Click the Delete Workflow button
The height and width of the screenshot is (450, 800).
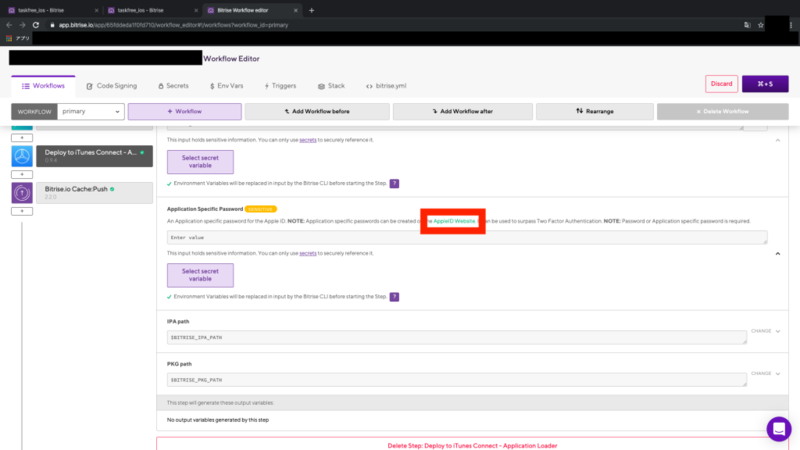pyautogui.click(x=722, y=111)
